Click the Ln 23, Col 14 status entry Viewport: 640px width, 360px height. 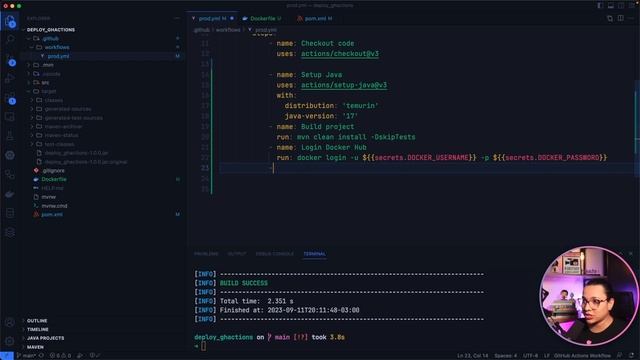(x=472, y=356)
